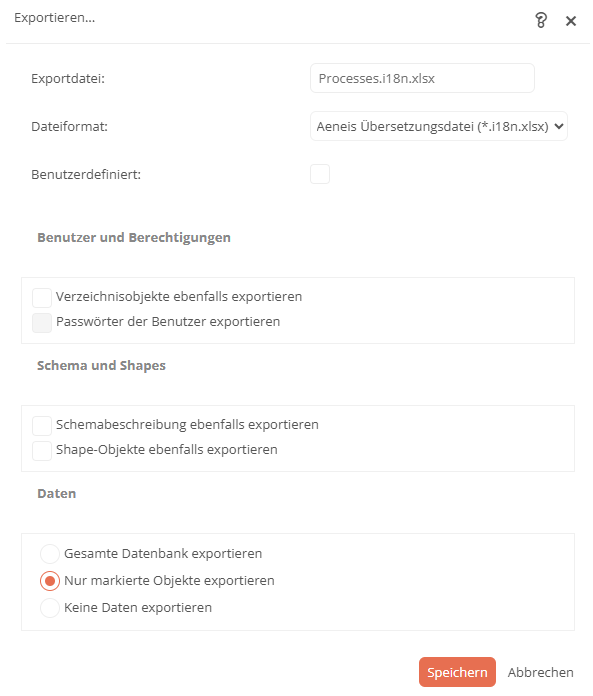Click Abbrechen to cancel export
Viewport: 593px width, 696px height.
coord(541,672)
